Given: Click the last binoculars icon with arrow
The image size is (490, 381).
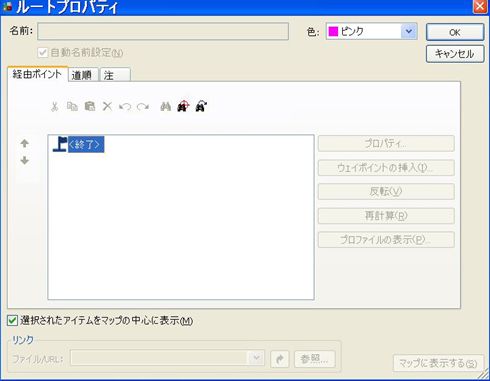Looking at the screenshot, I should 201,106.
